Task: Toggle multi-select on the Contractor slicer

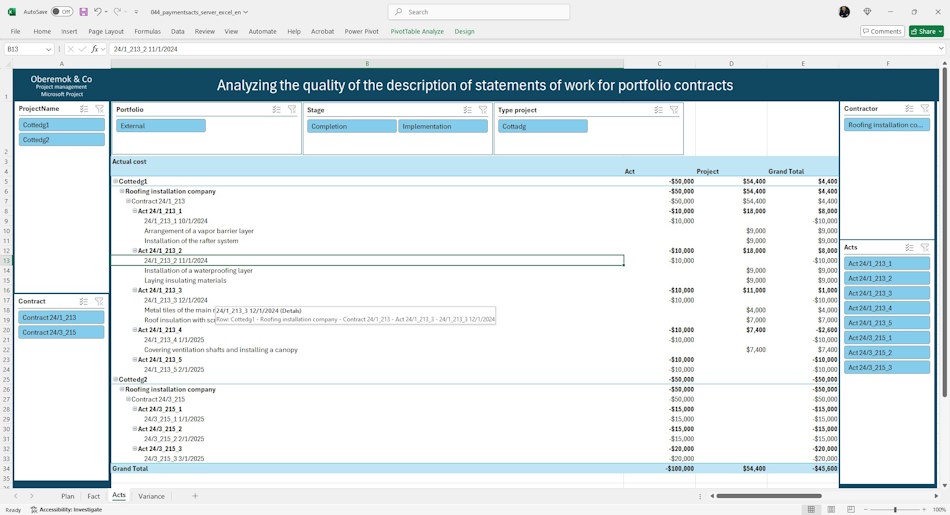Action: pos(909,108)
